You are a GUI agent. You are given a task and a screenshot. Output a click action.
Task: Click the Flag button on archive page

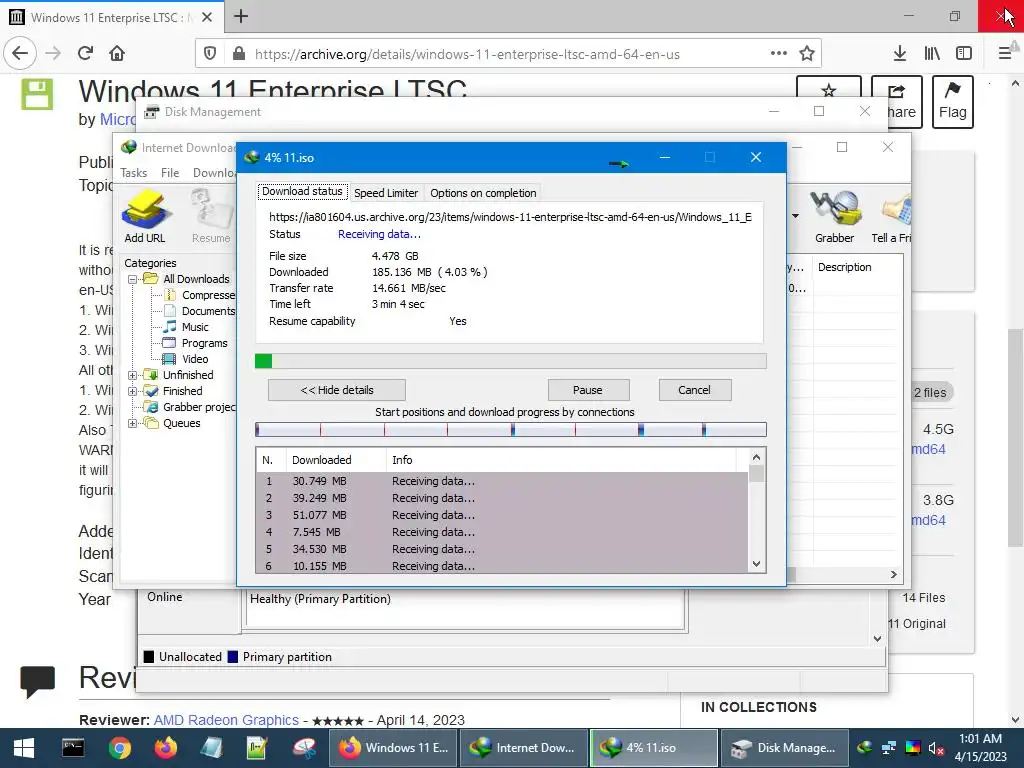(x=953, y=102)
